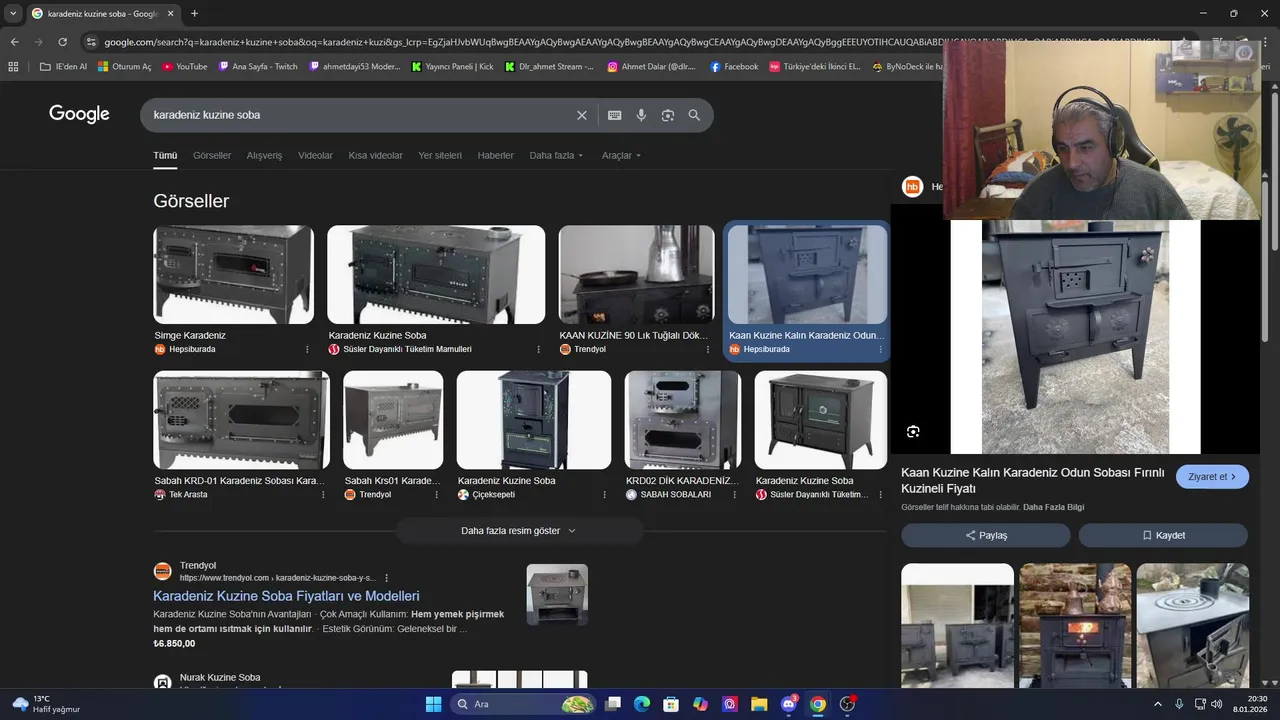Switch to the Videolar tab

[315, 155]
